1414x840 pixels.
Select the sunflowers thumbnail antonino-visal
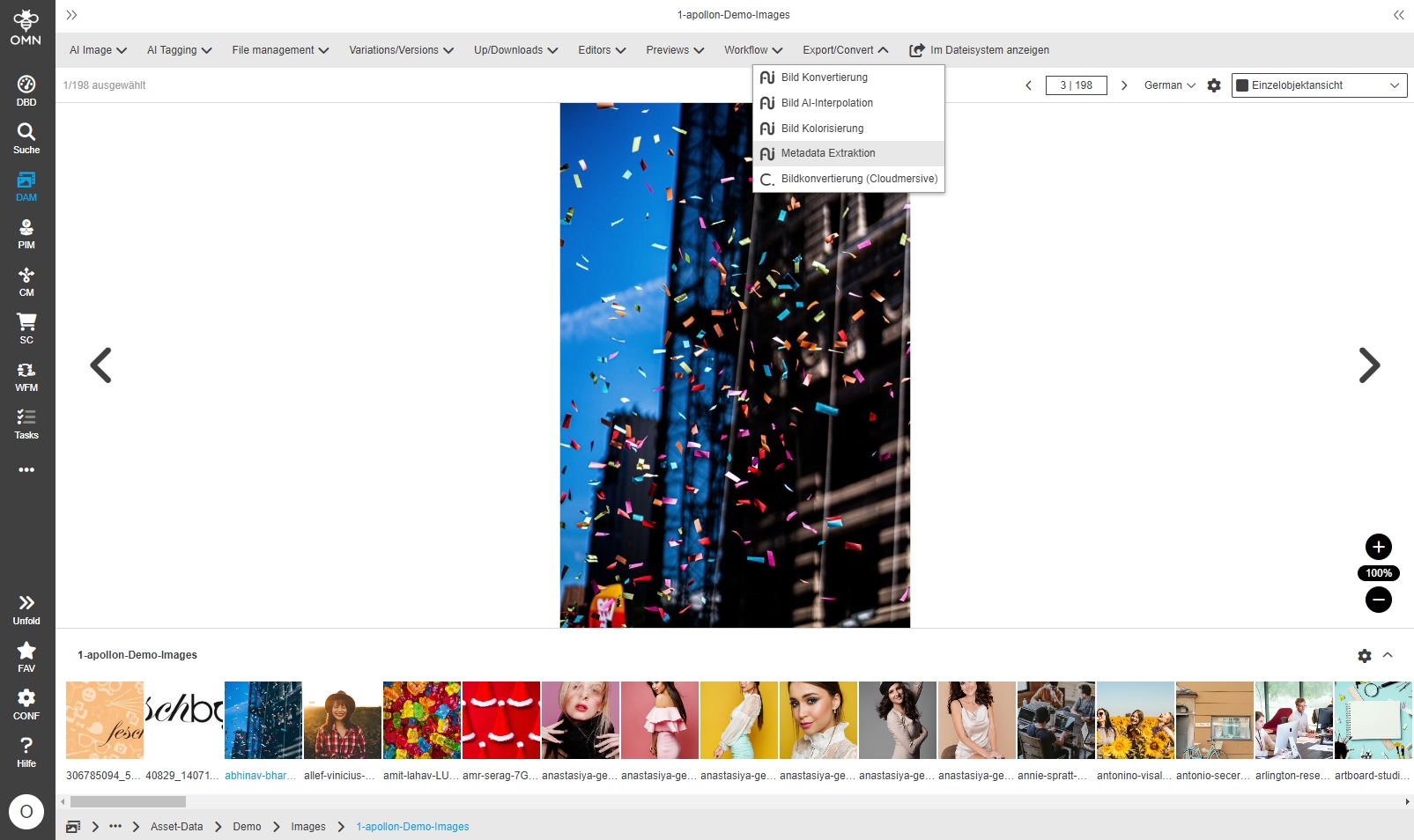[1136, 720]
